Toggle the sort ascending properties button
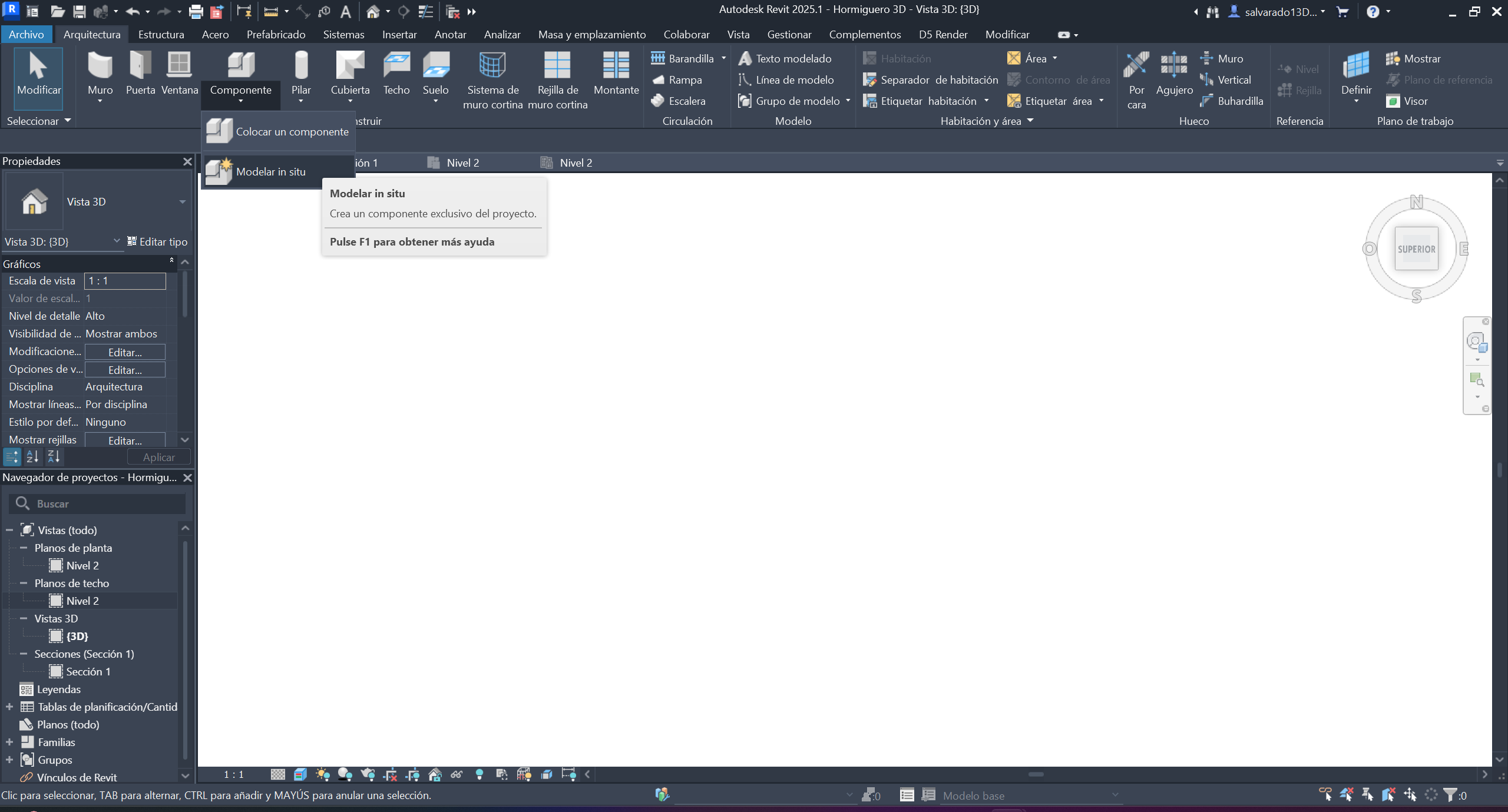The height and width of the screenshot is (812, 1508). coord(32,456)
